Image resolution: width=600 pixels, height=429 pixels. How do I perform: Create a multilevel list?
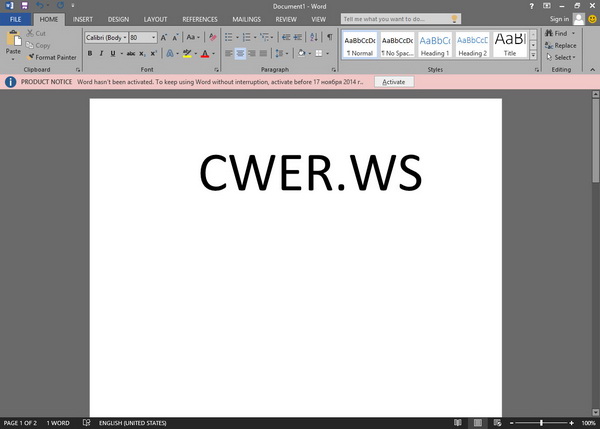(x=264, y=37)
